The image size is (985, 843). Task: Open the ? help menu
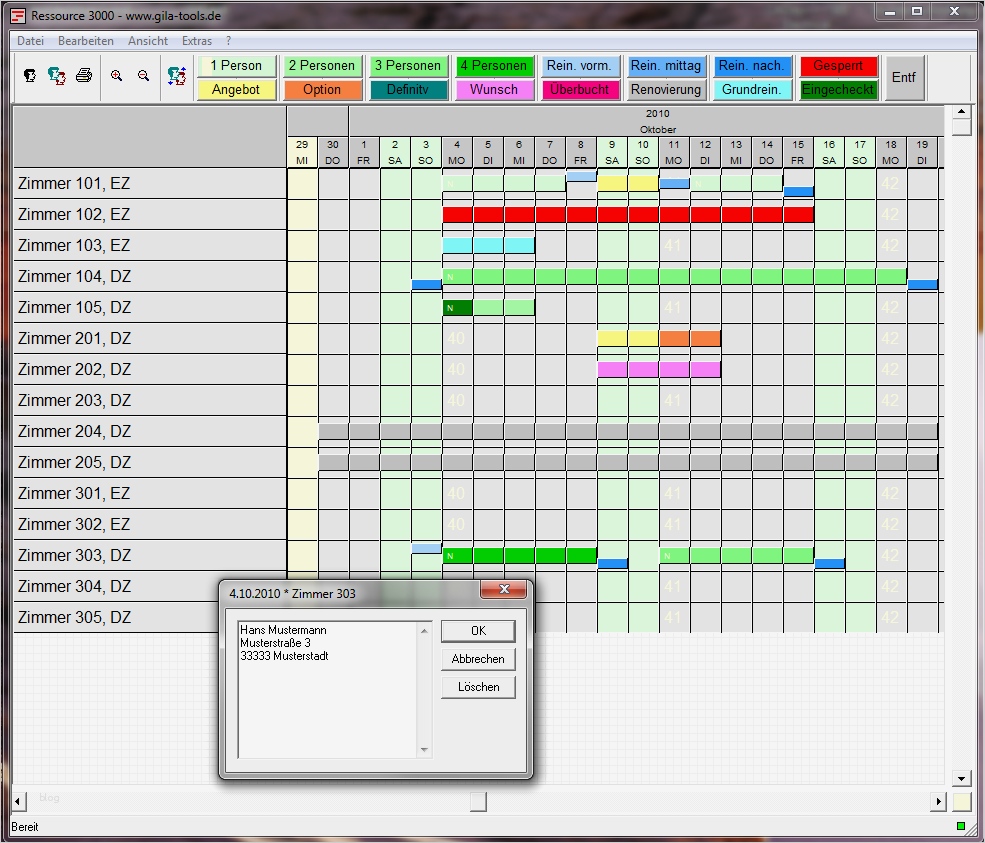click(228, 41)
